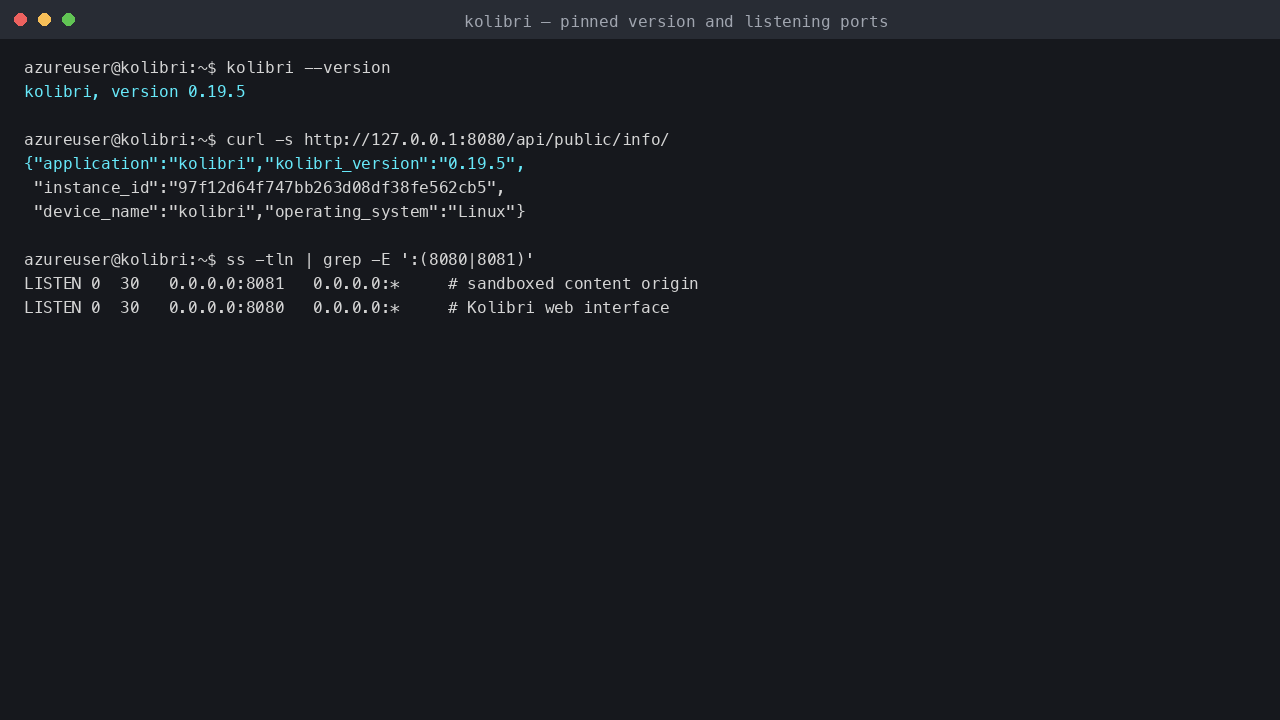Click the ss -tln grep command text

point(380,260)
